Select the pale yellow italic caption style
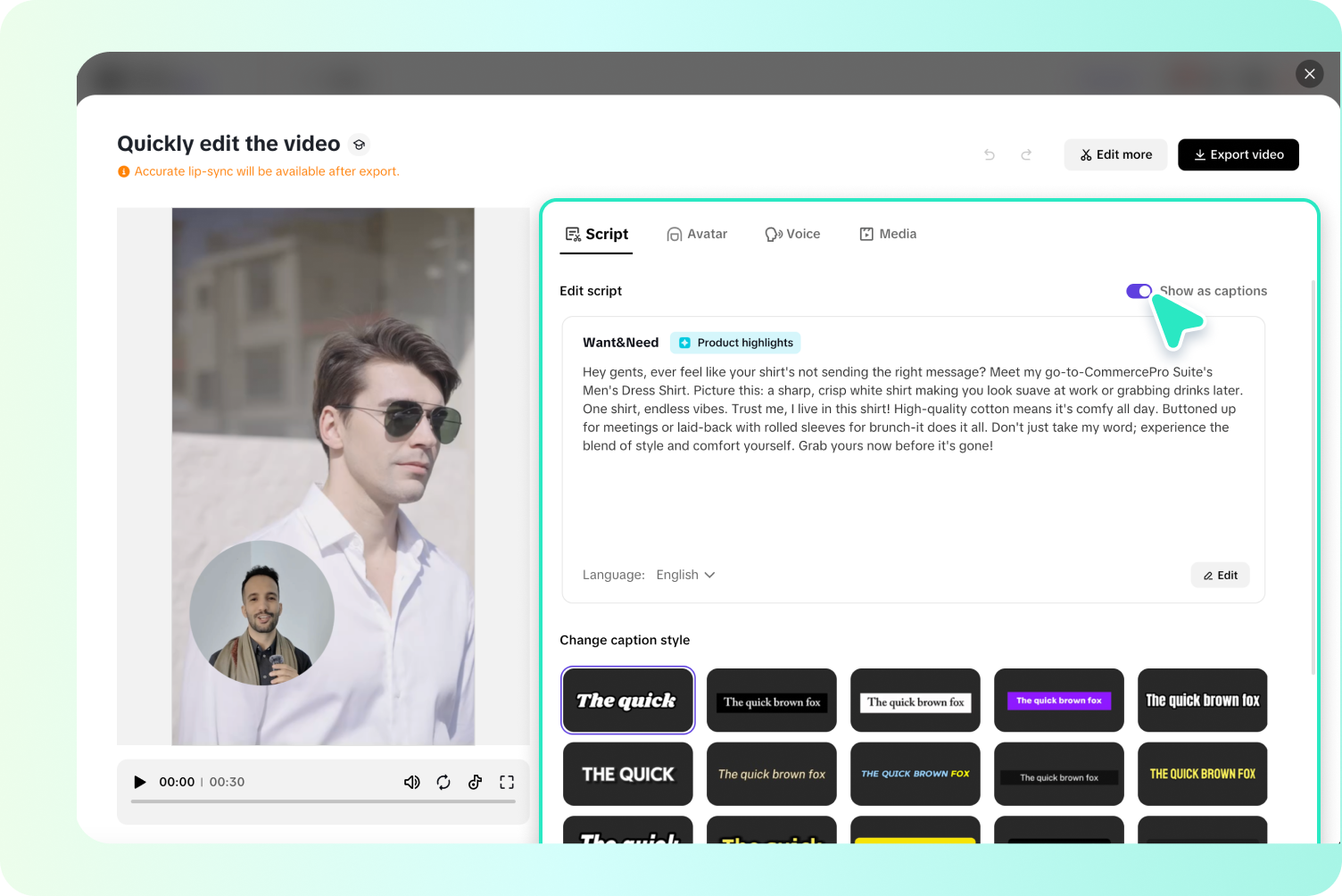Screen dimensions: 1342x896 (772, 774)
